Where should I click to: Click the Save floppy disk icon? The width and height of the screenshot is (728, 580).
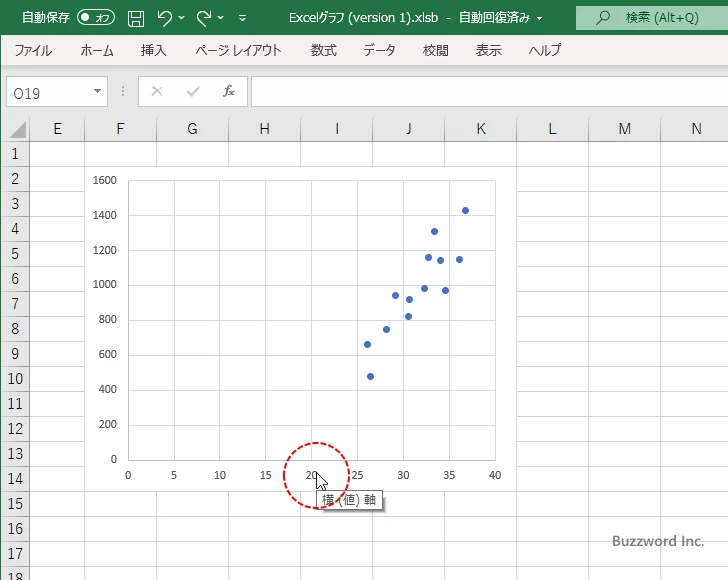136,18
